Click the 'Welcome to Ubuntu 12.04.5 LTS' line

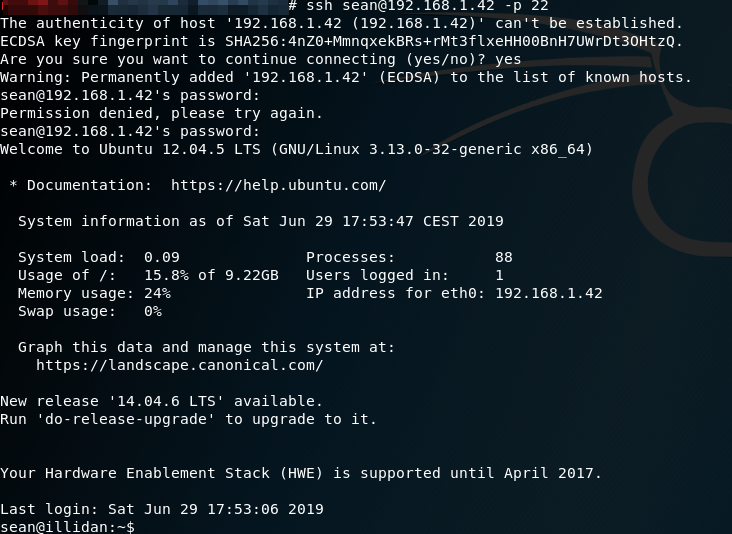point(296,149)
